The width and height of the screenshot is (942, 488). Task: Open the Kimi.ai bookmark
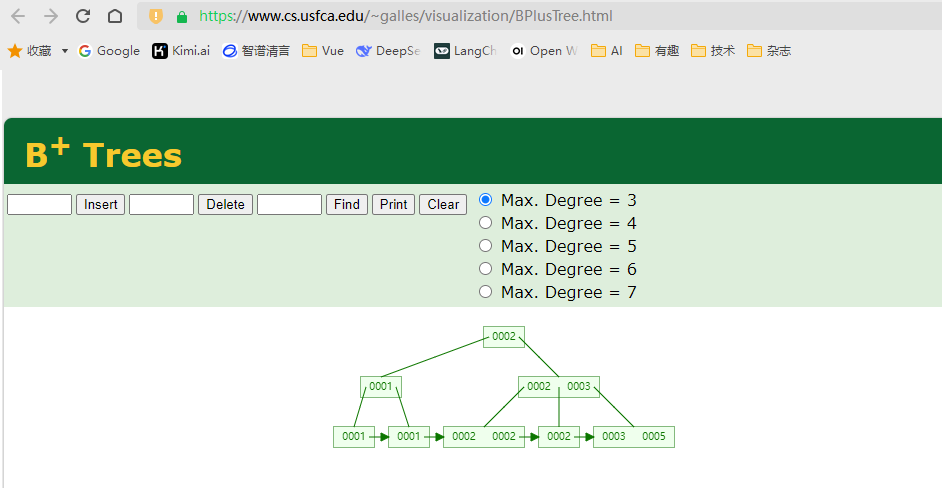[181, 51]
